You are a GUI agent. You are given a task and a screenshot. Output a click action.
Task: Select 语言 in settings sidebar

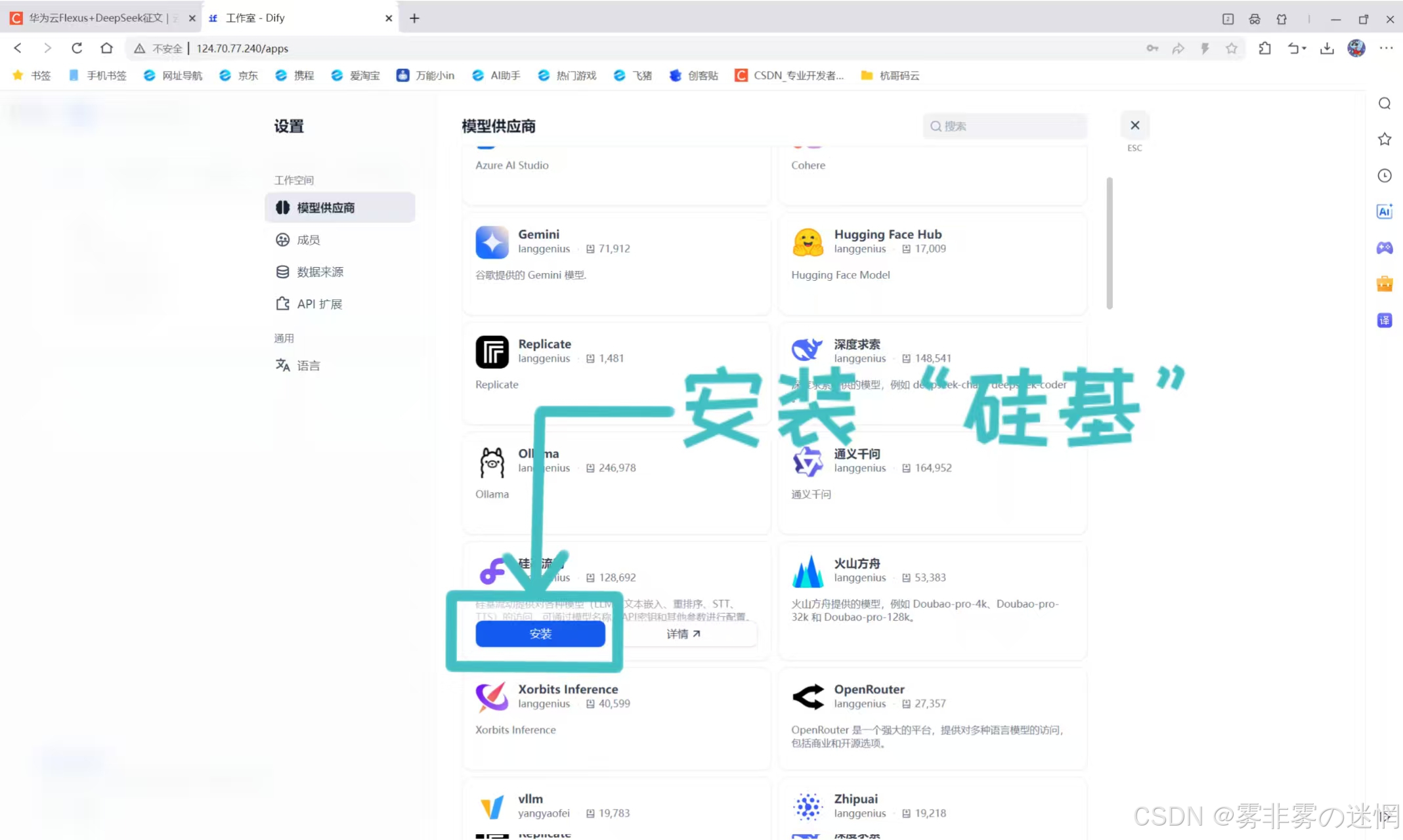[x=340, y=366]
